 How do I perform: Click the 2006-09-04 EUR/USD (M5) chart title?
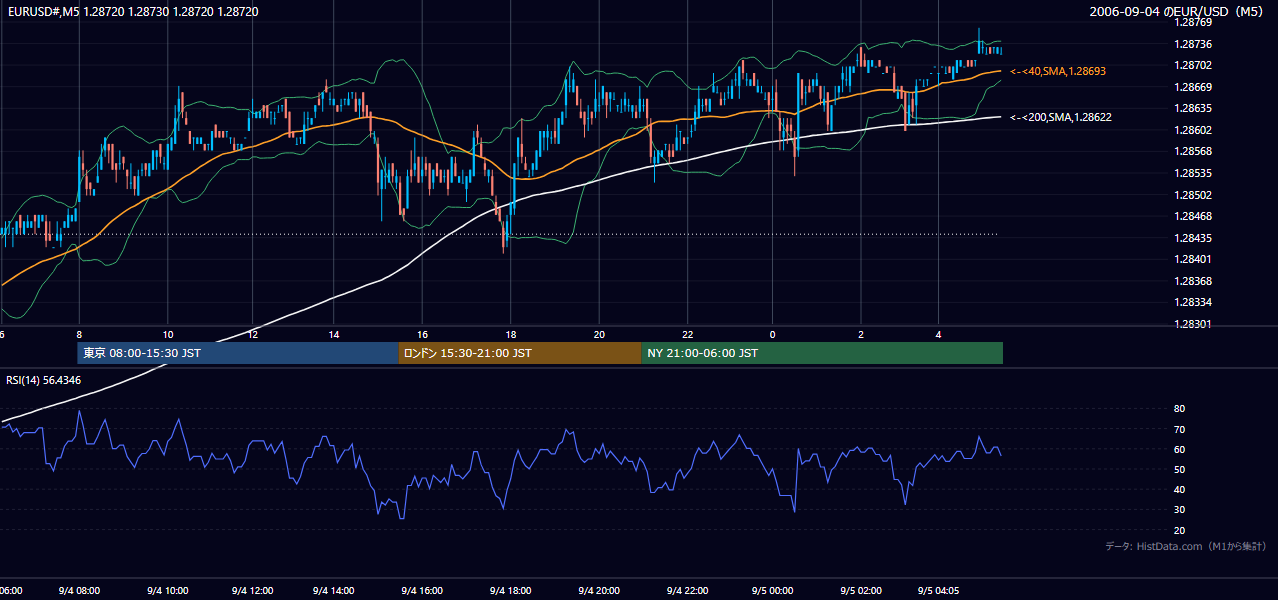pyautogui.click(x=1178, y=12)
